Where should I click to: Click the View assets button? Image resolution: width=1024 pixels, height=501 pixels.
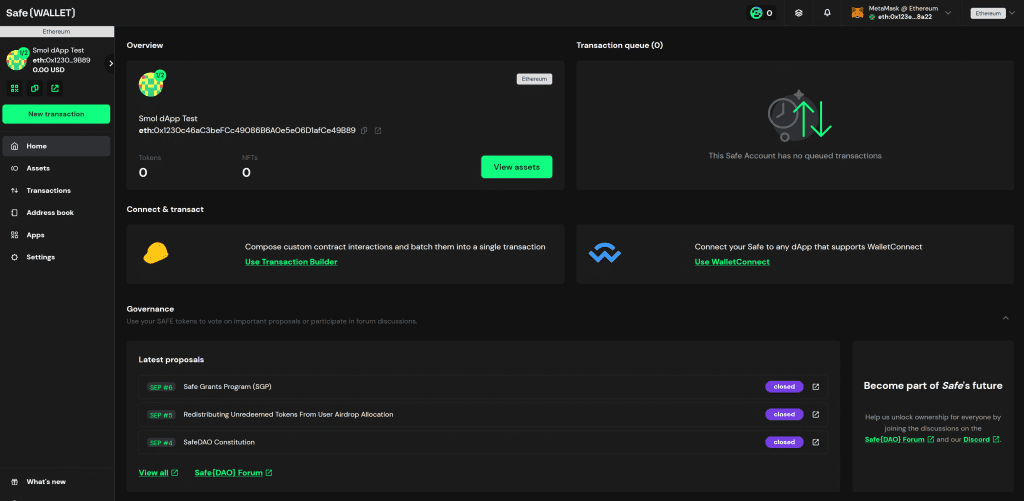[x=517, y=167]
